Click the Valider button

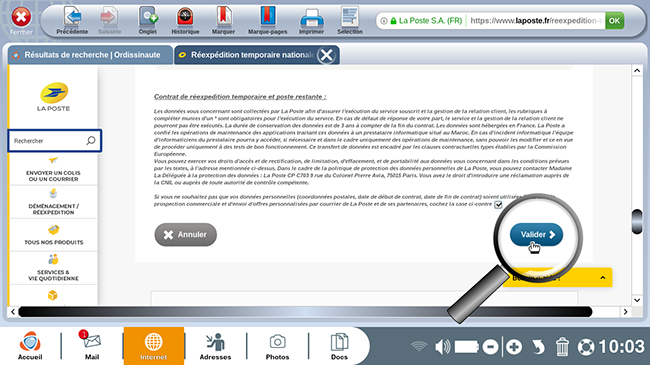[x=536, y=235]
